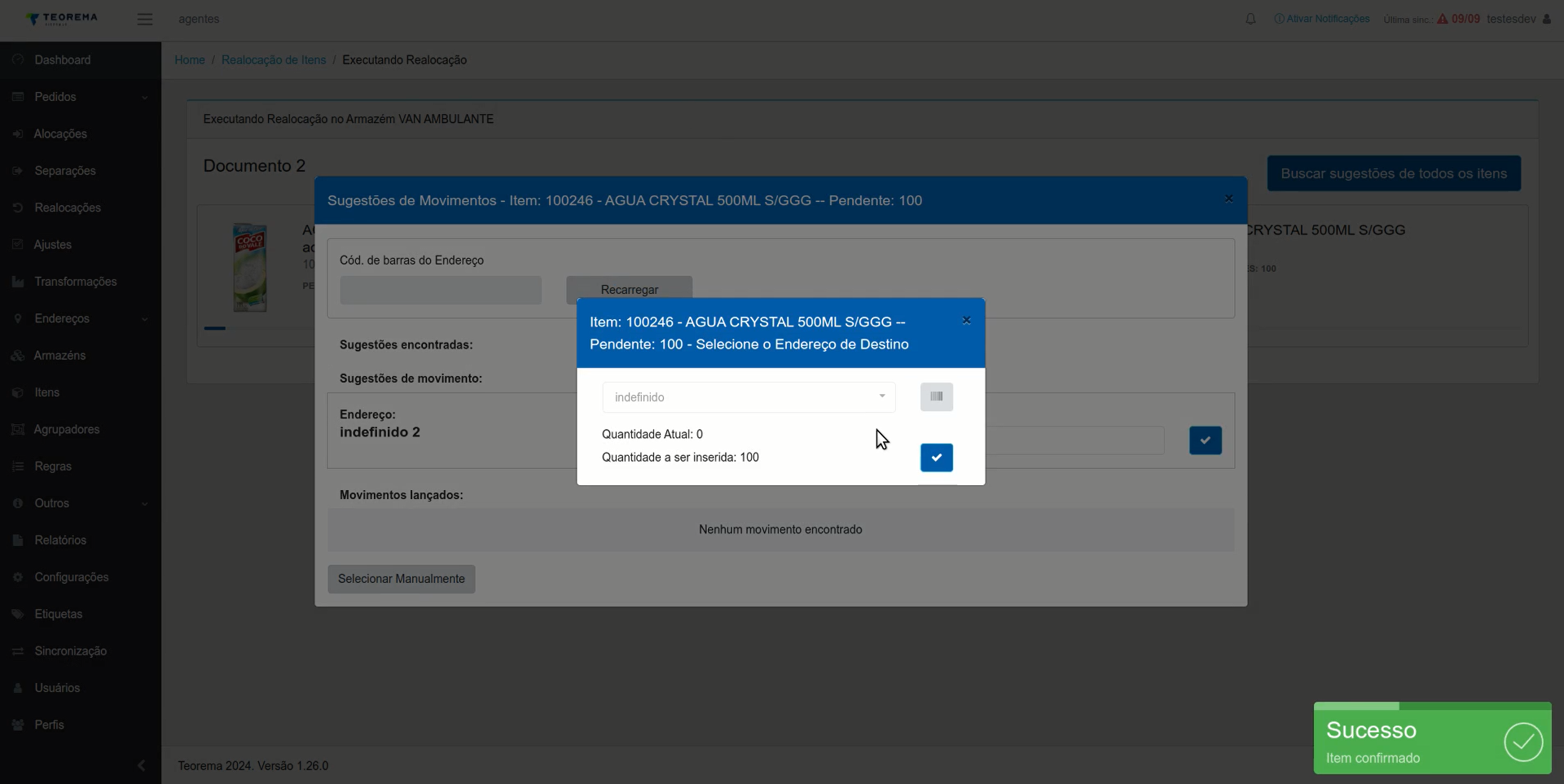Image resolution: width=1564 pixels, height=784 pixels.
Task: Confirm destination address with checkmark button
Action: 936,458
